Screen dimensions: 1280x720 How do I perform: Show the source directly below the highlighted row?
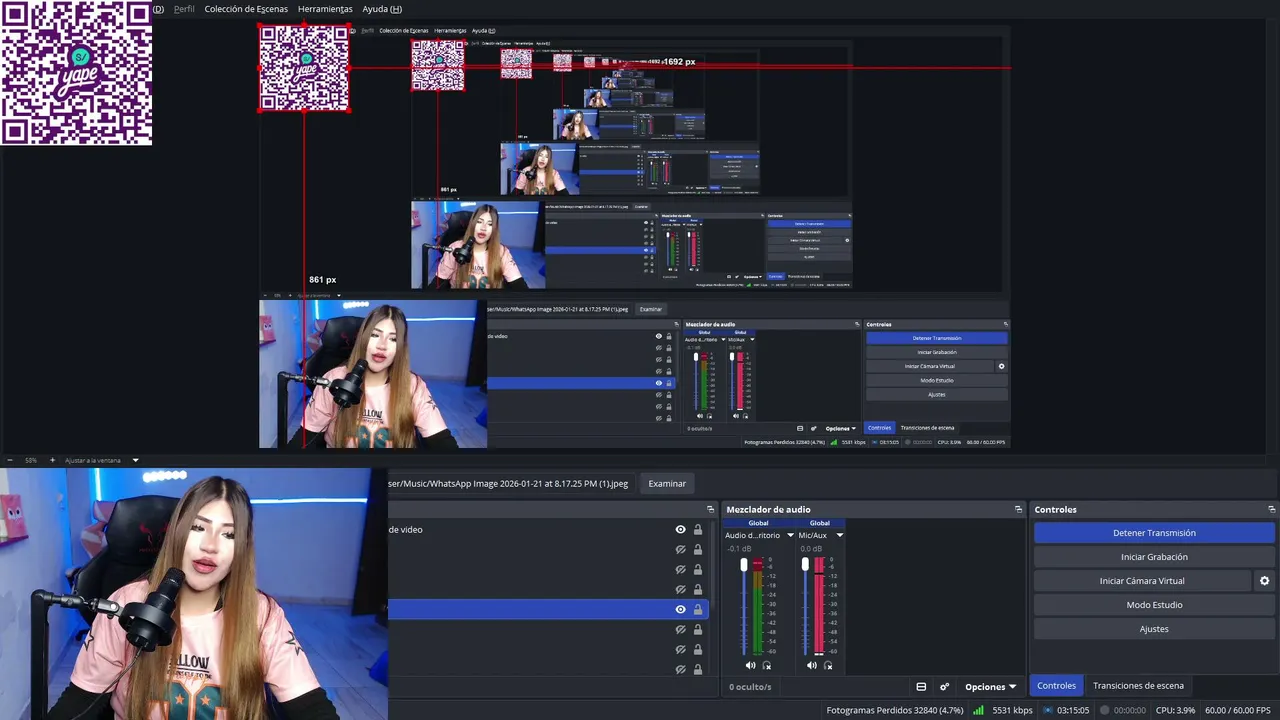click(x=681, y=630)
